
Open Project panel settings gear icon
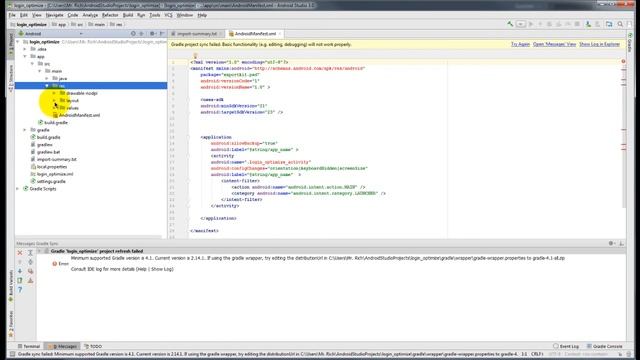coord(152,33)
